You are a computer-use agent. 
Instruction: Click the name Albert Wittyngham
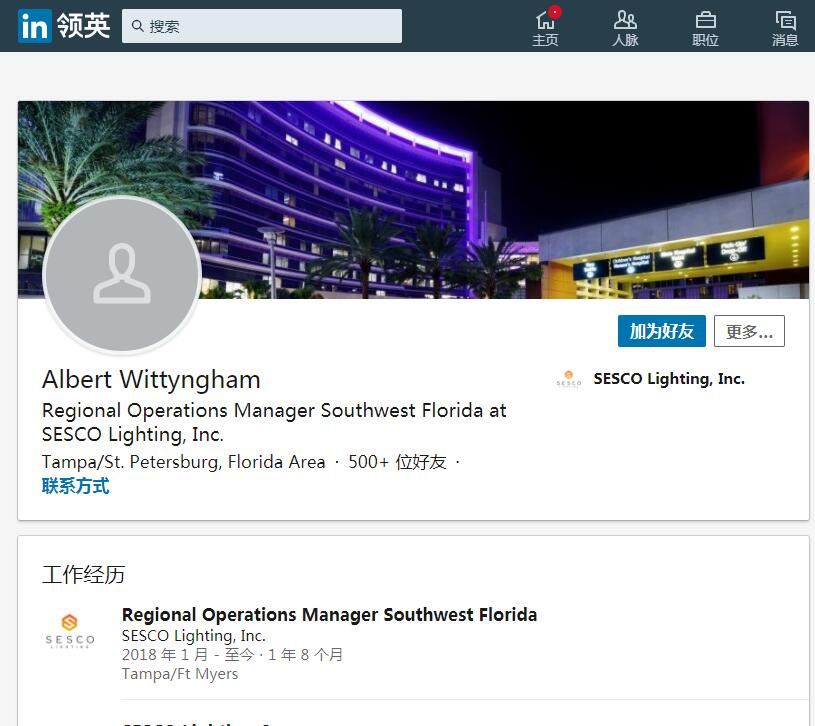(x=151, y=380)
